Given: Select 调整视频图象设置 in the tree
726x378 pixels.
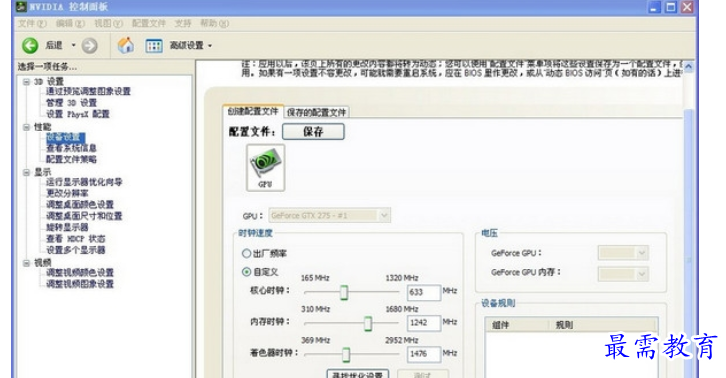Looking at the screenshot, I should (80, 284).
